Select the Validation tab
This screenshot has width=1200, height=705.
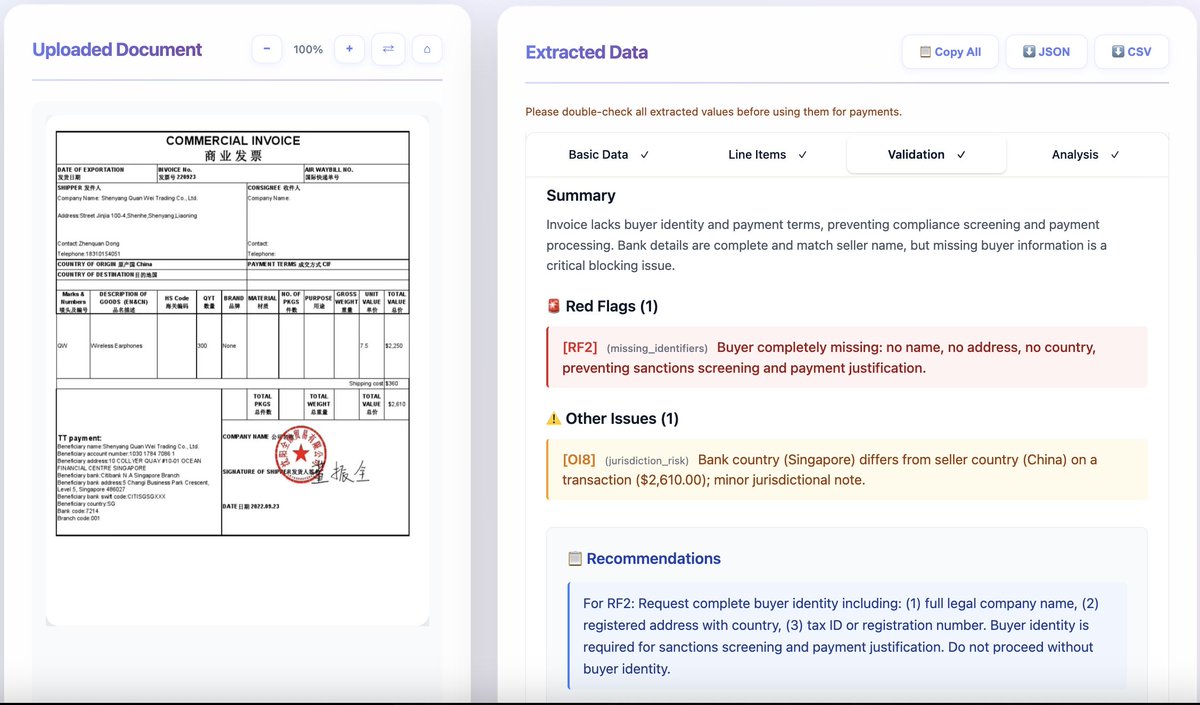tap(926, 155)
